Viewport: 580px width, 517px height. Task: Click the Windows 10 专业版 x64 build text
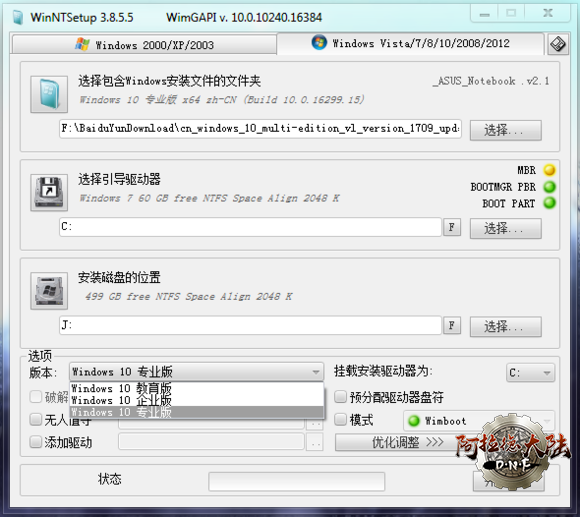point(222,99)
